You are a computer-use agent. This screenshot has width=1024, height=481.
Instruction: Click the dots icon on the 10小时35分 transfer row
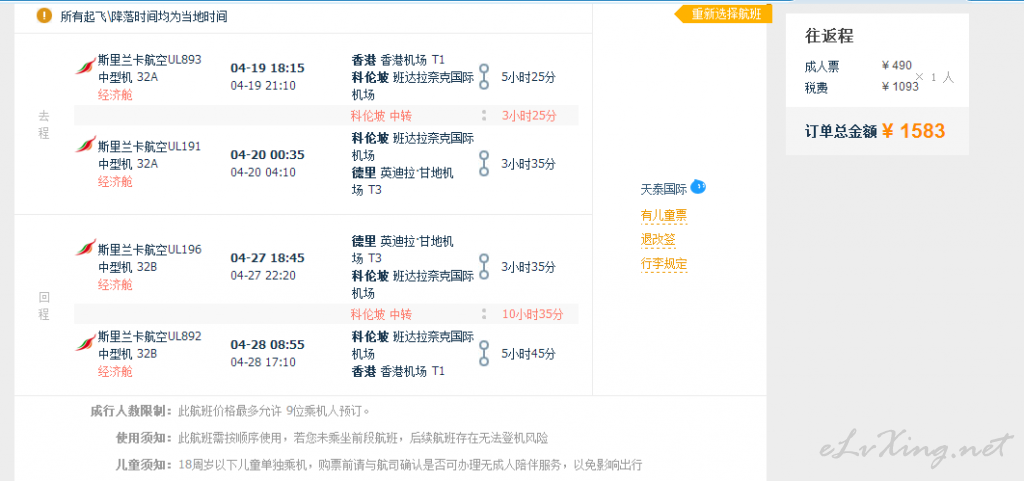click(x=484, y=314)
